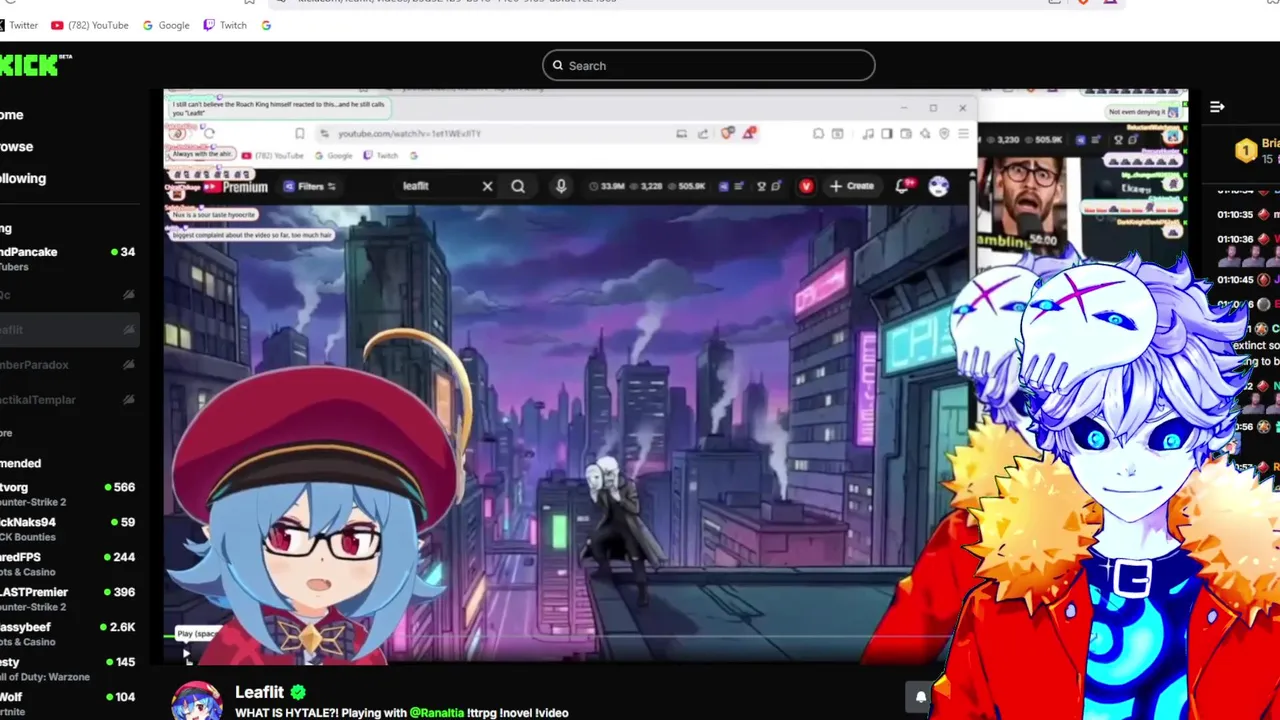
Task: Open the @Ranaltia mention in stream title
Action: [x=437, y=713]
